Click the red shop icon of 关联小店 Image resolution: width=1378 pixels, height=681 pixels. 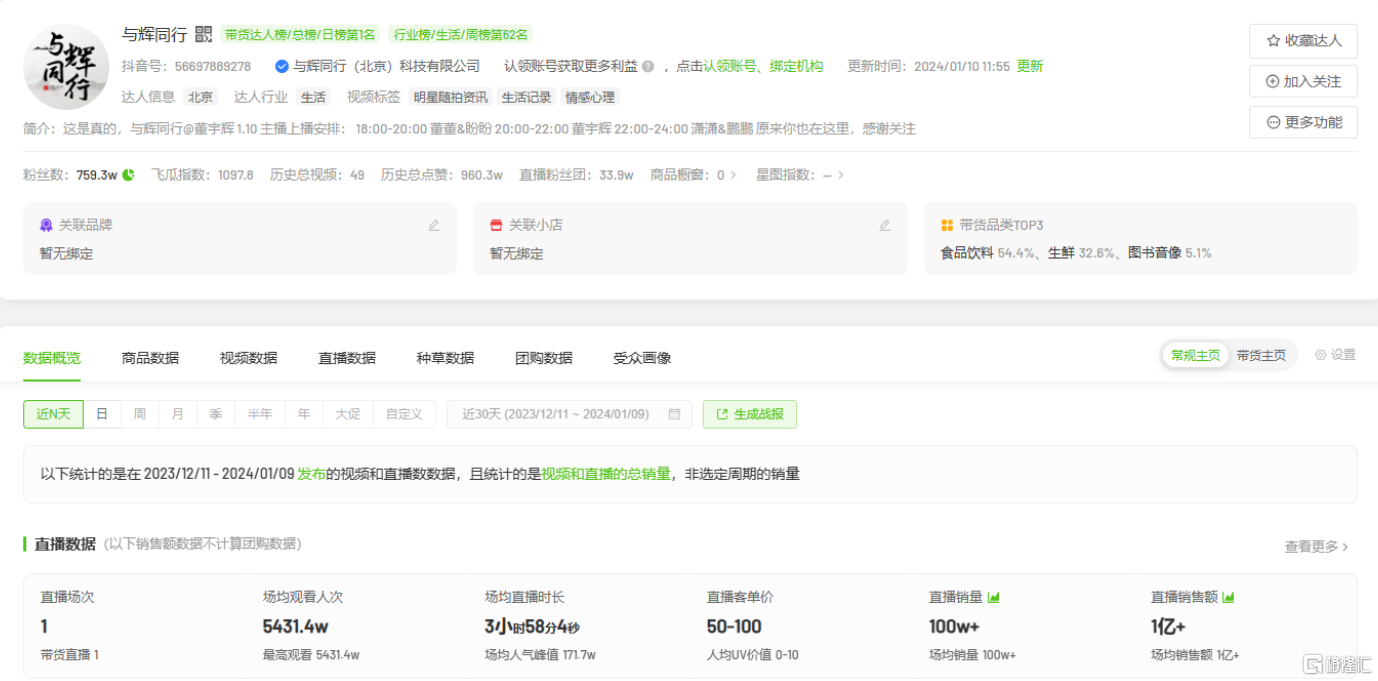[496, 226]
